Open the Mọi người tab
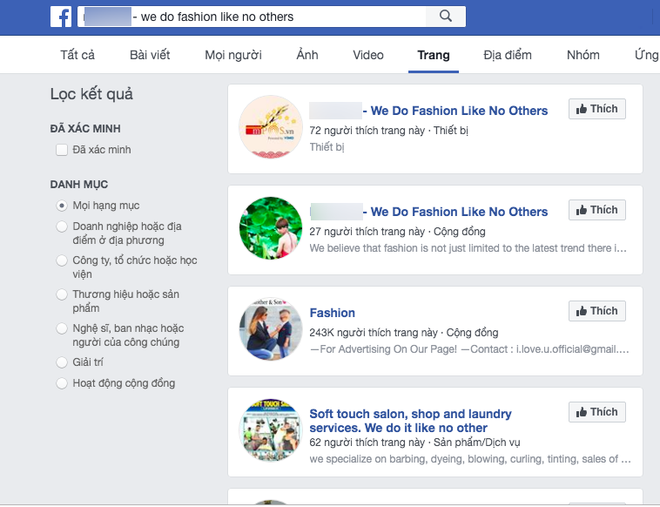Image resolution: width=660 pixels, height=507 pixels. click(x=233, y=55)
